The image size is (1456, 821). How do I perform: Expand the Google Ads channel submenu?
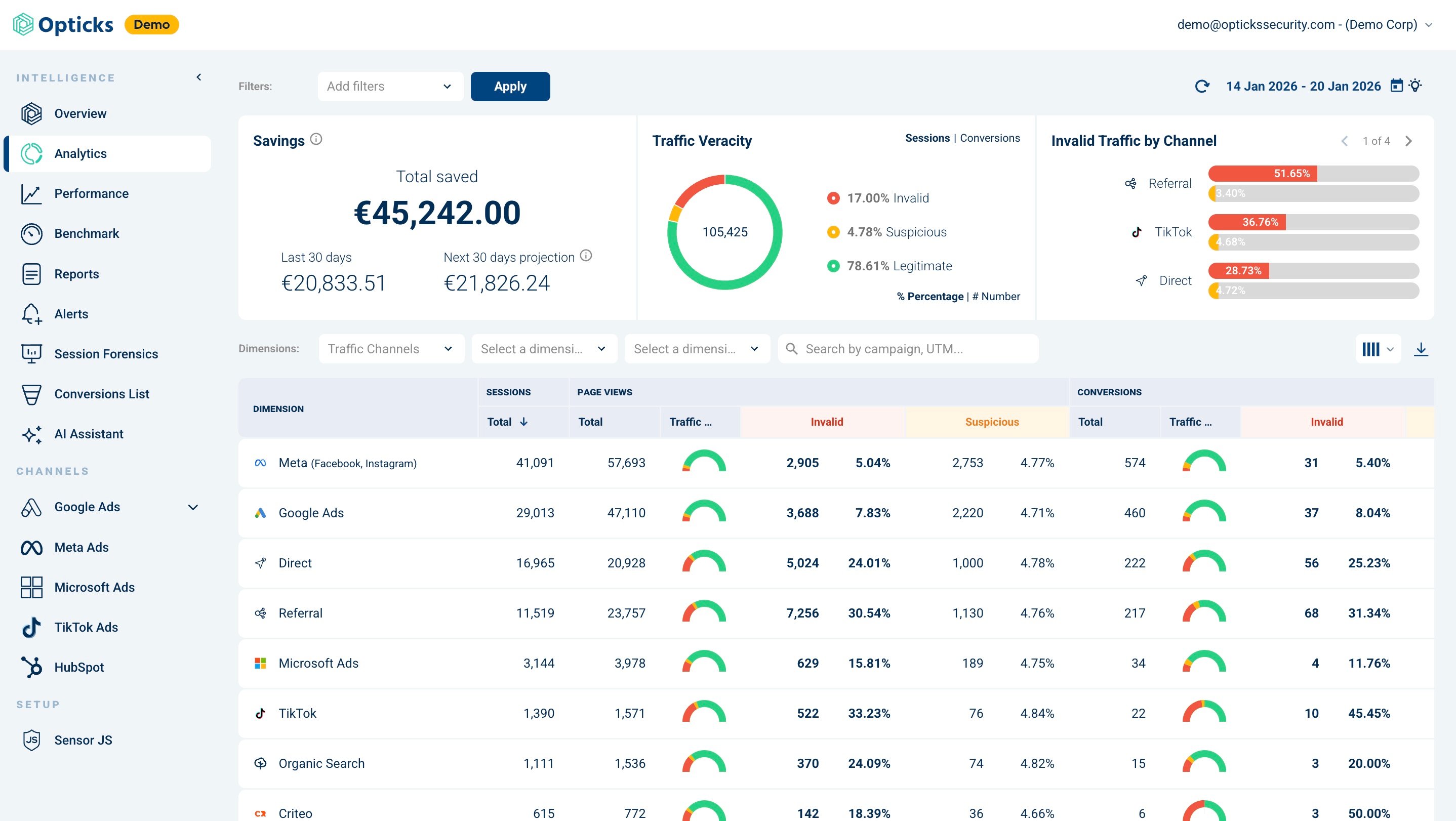pos(193,507)
